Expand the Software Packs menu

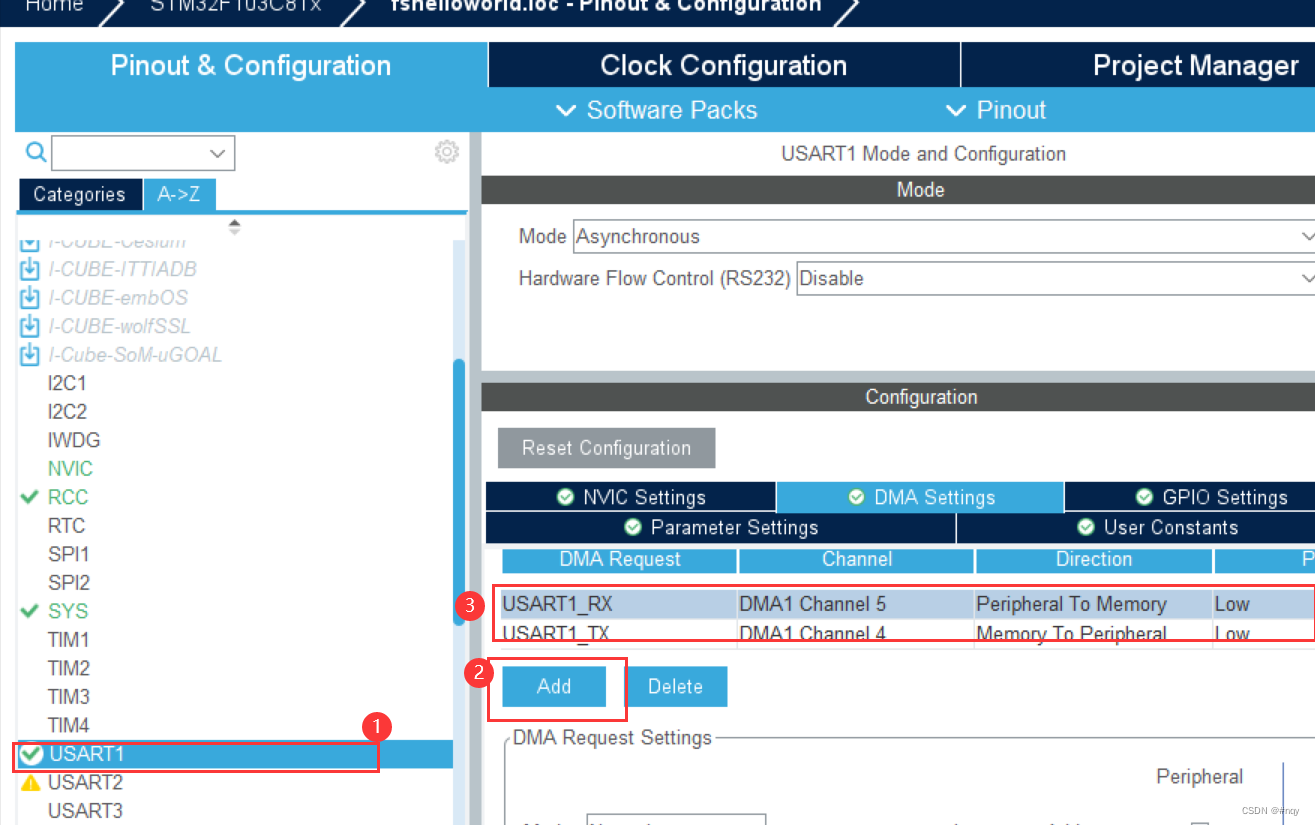[x=657, y=110]
